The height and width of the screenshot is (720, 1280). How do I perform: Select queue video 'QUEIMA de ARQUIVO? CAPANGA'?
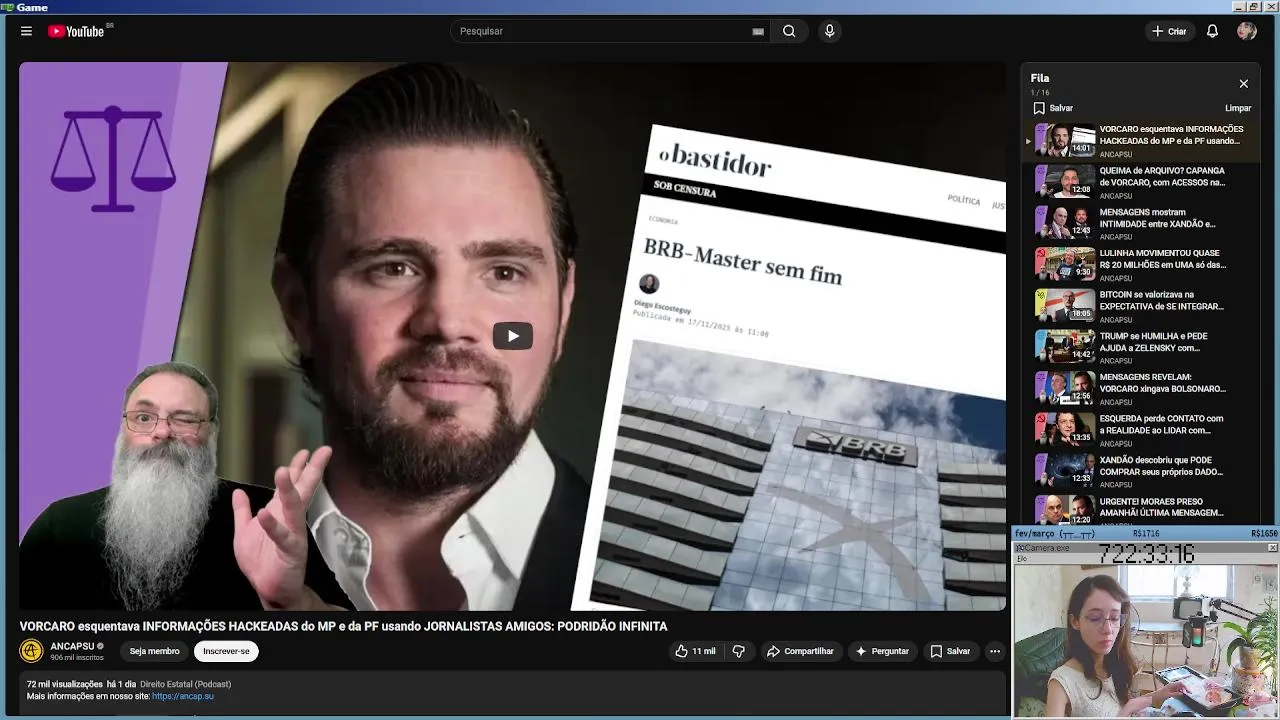pos(1140,181)
